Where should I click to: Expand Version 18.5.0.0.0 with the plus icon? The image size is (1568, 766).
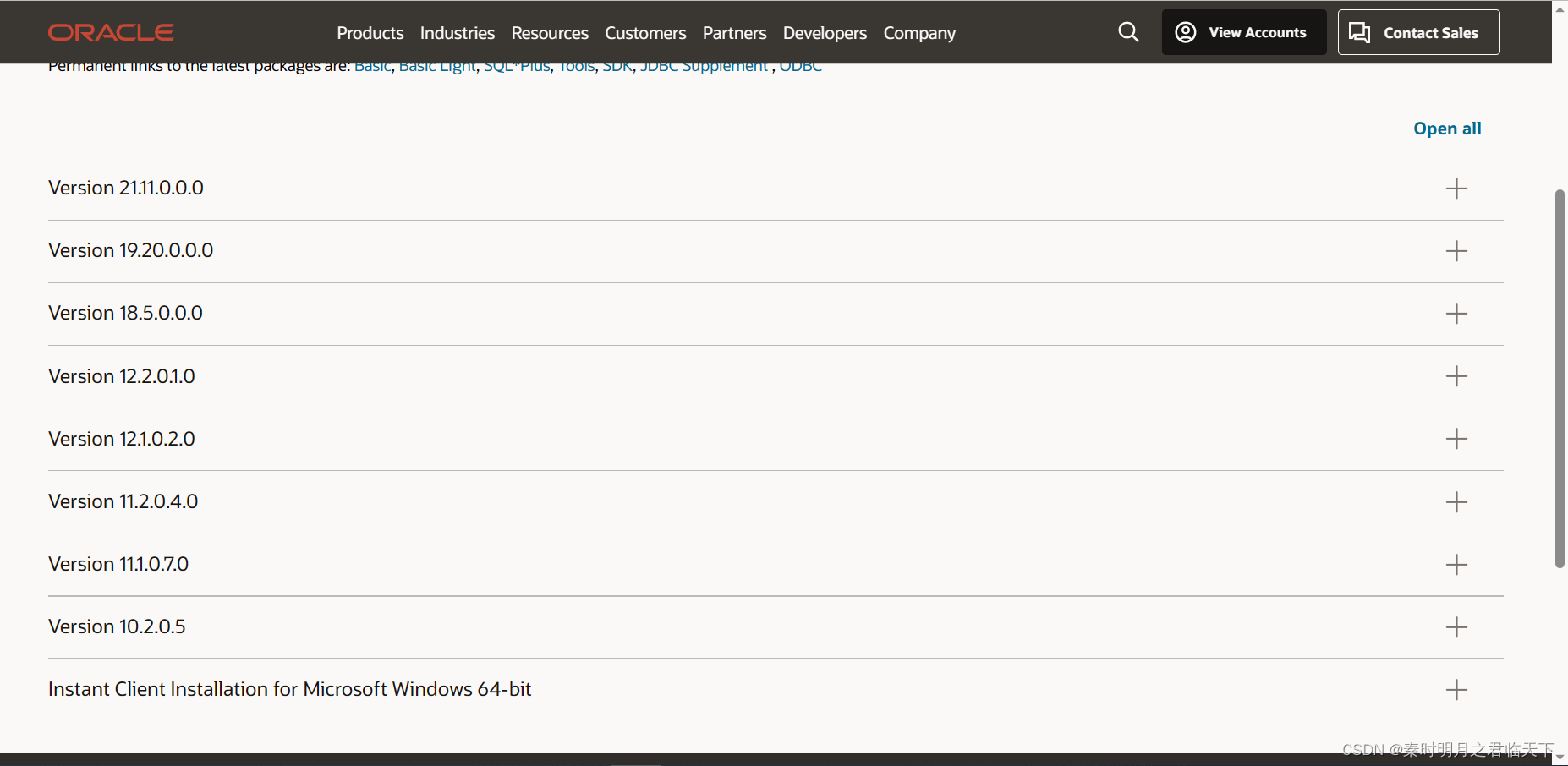[x=1456, y=314]
